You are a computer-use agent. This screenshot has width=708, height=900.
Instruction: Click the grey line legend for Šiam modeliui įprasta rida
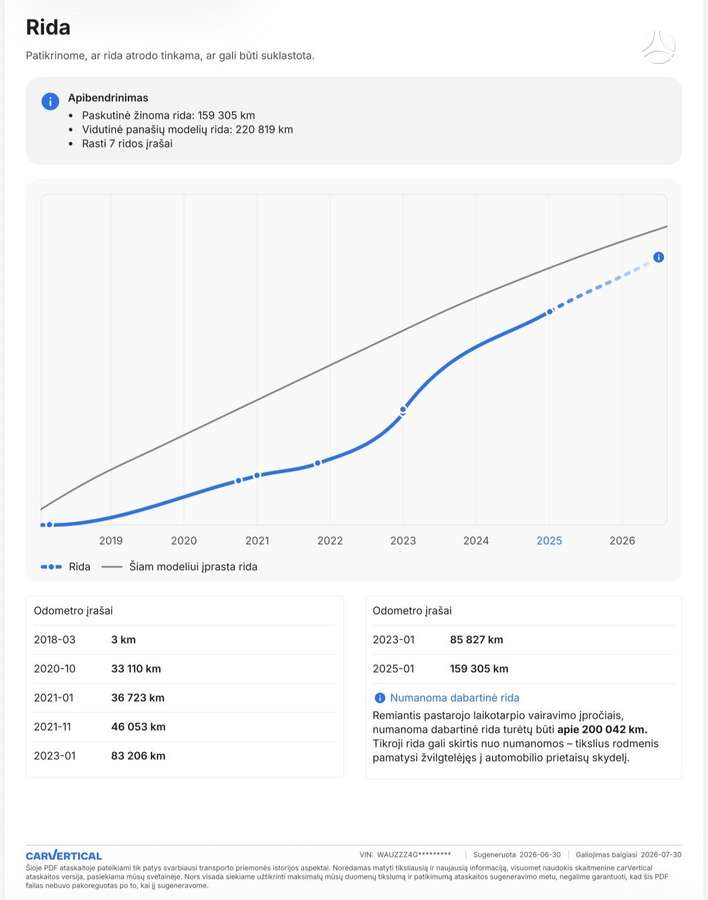(112, 567)
